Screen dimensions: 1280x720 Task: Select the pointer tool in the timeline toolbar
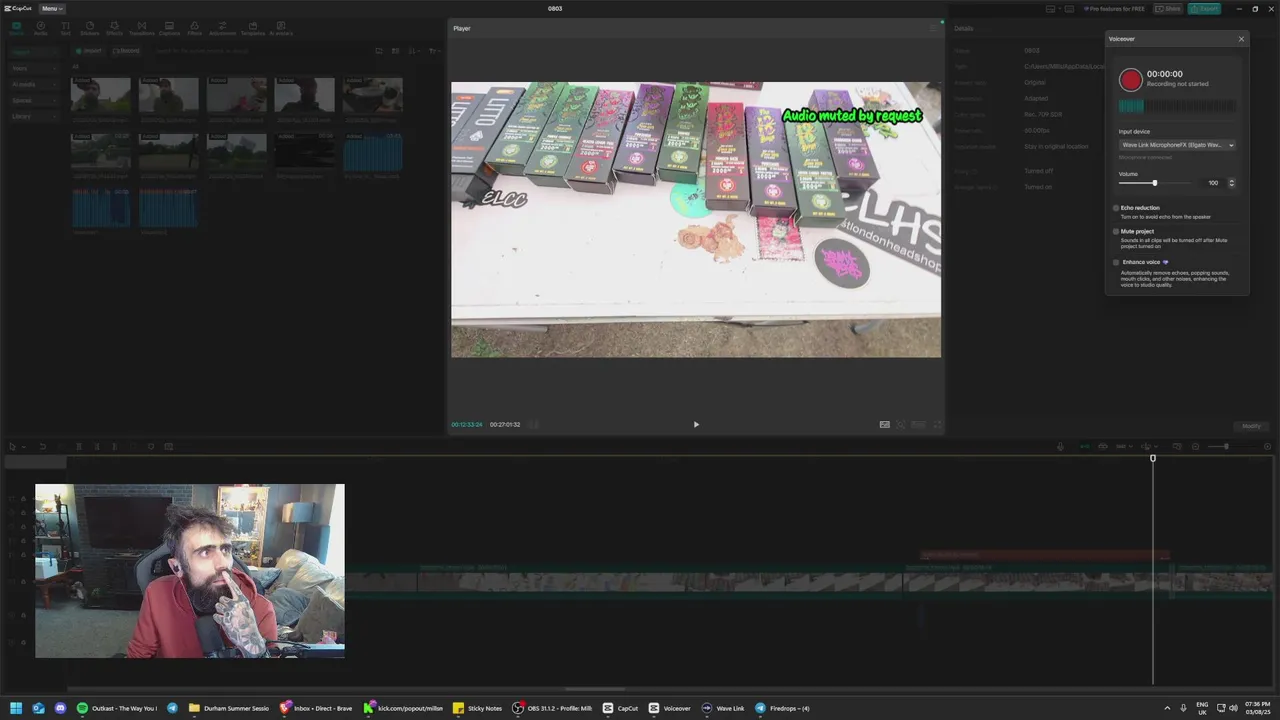coord(13,446)
